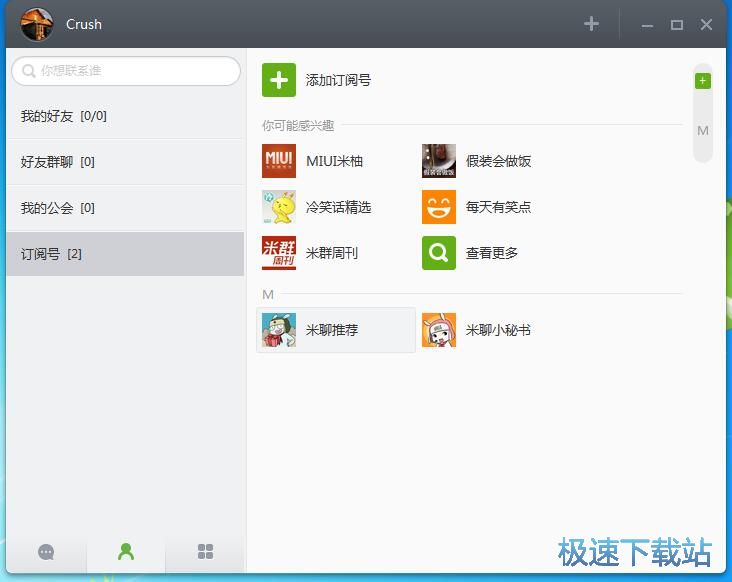The height and width of the screenshot is (582, 732).
Task: Click the 查看更多 link text
Action: pyautogui.click(x=492, y=253)
